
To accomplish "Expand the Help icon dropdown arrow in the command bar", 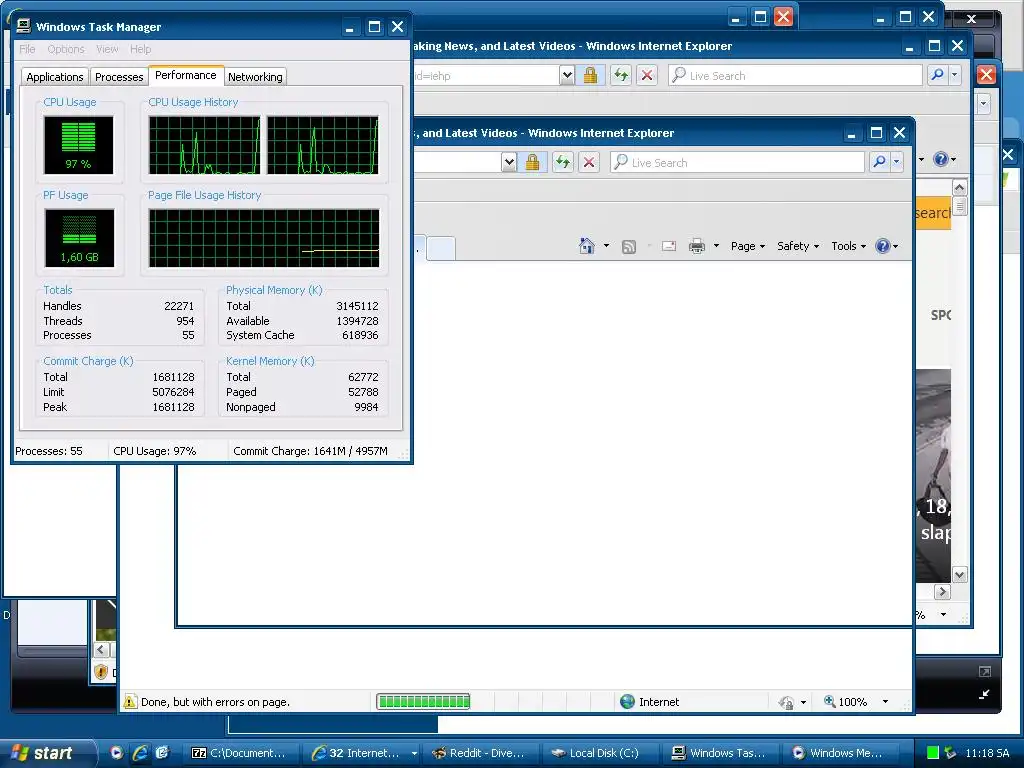I will point(895,246).
